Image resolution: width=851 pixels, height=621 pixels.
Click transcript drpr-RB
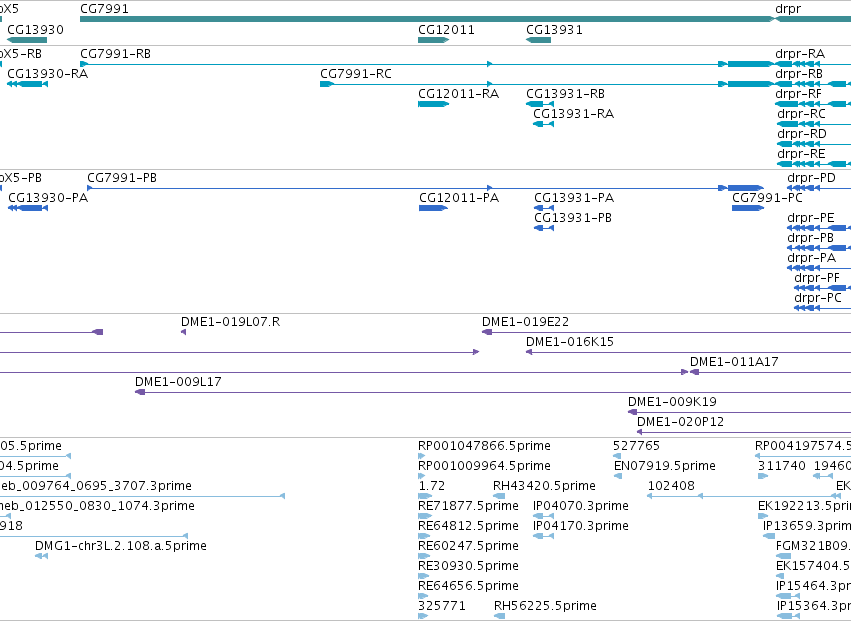tap(813, 84)
